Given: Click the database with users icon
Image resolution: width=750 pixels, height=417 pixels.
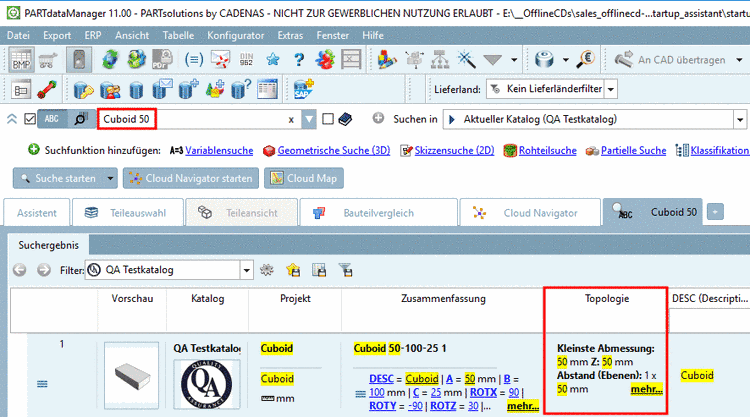Looking at the screenshot, I should pos(110,89).
